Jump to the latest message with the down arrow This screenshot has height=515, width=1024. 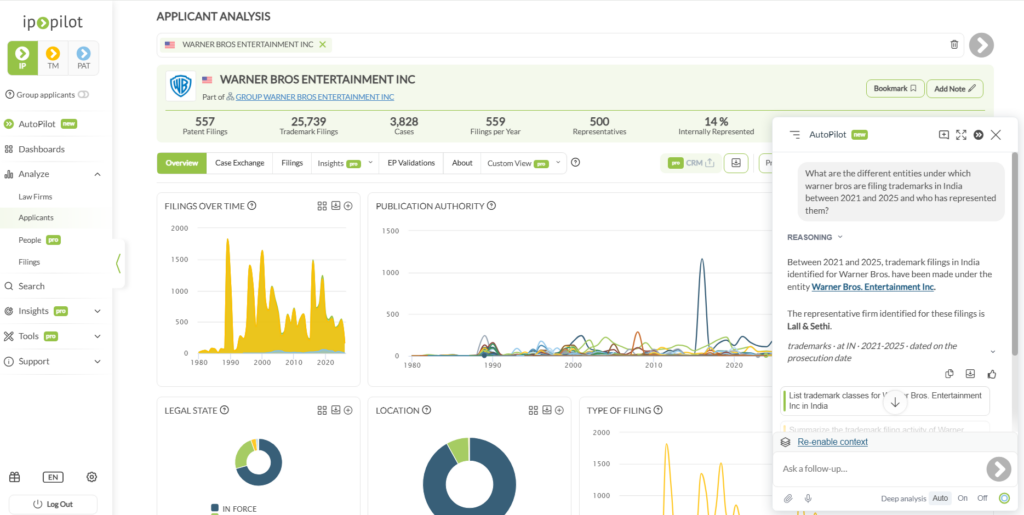895,403
